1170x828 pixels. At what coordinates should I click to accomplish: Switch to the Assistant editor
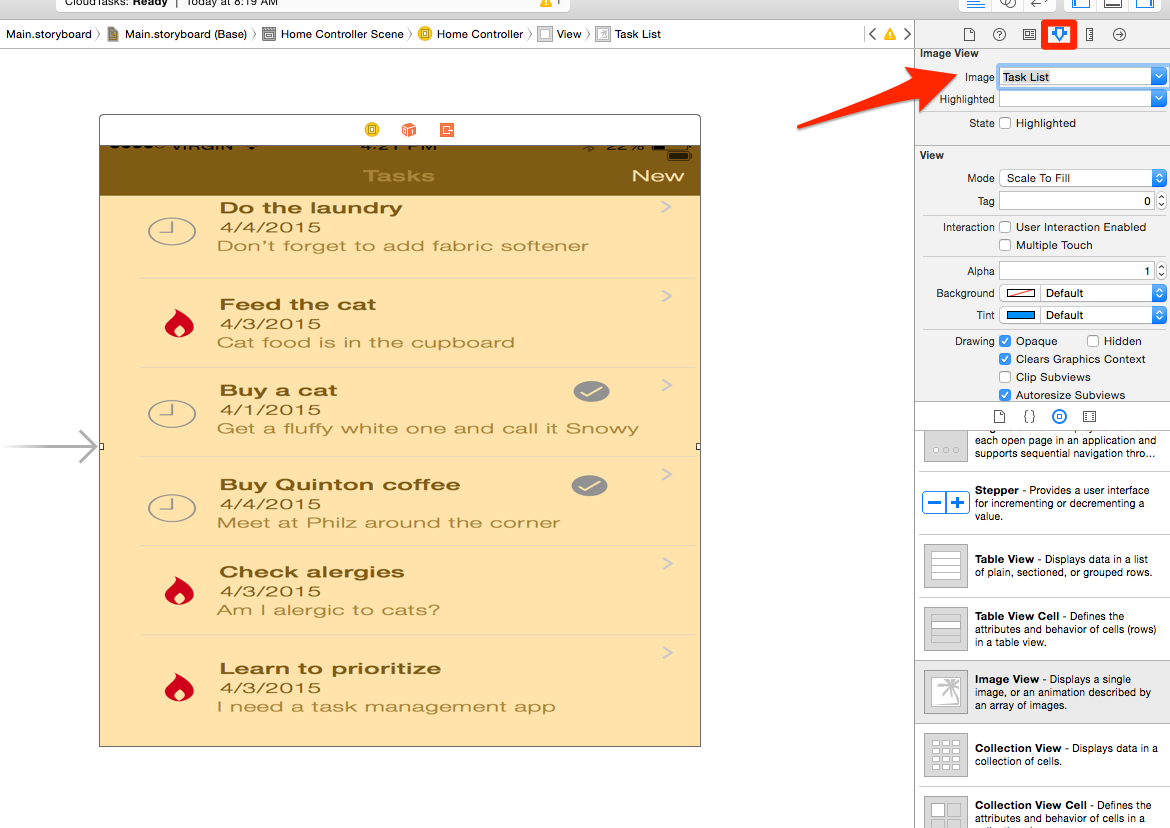pyautogui.click(x=1007, y=3)
